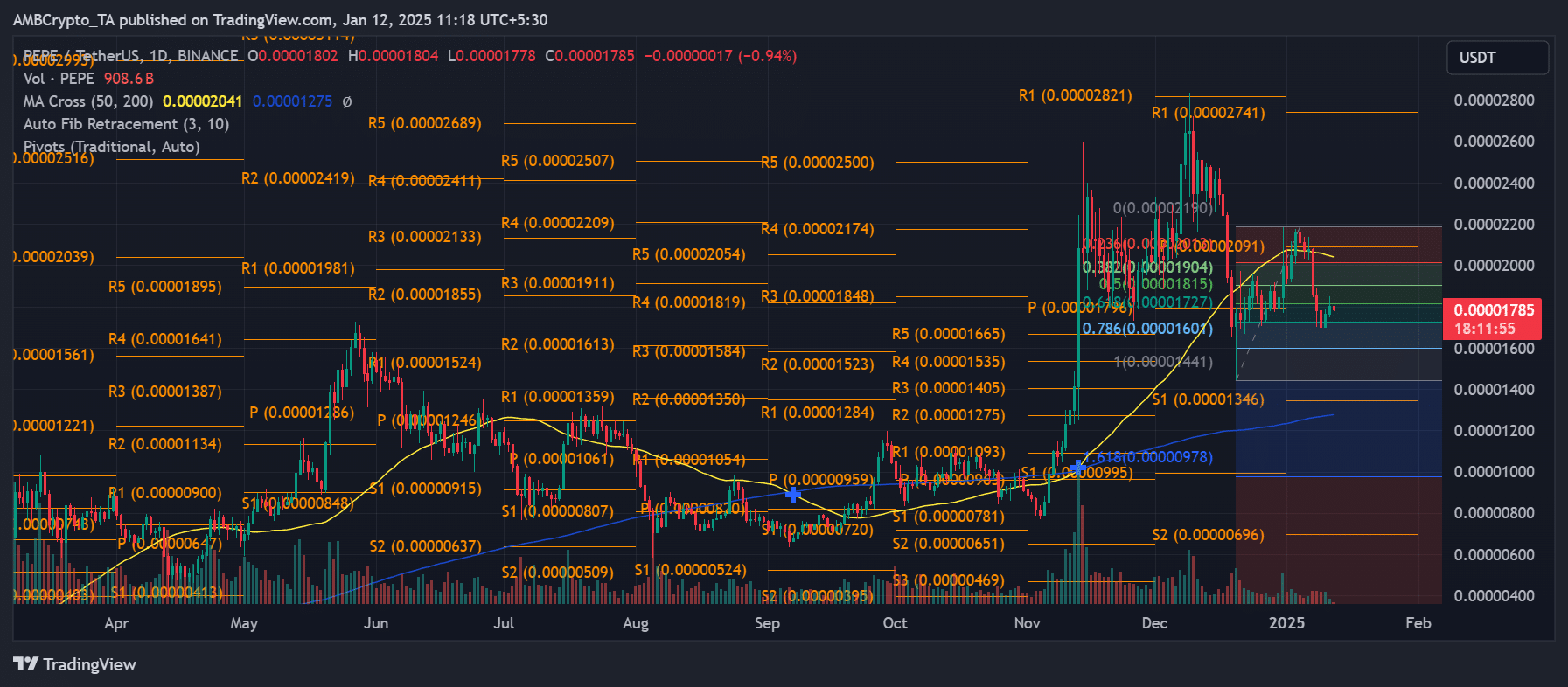The image size is (1568, 687).
Task: Click the yellow MA value 0.00002041
Action: pos(202,101)
